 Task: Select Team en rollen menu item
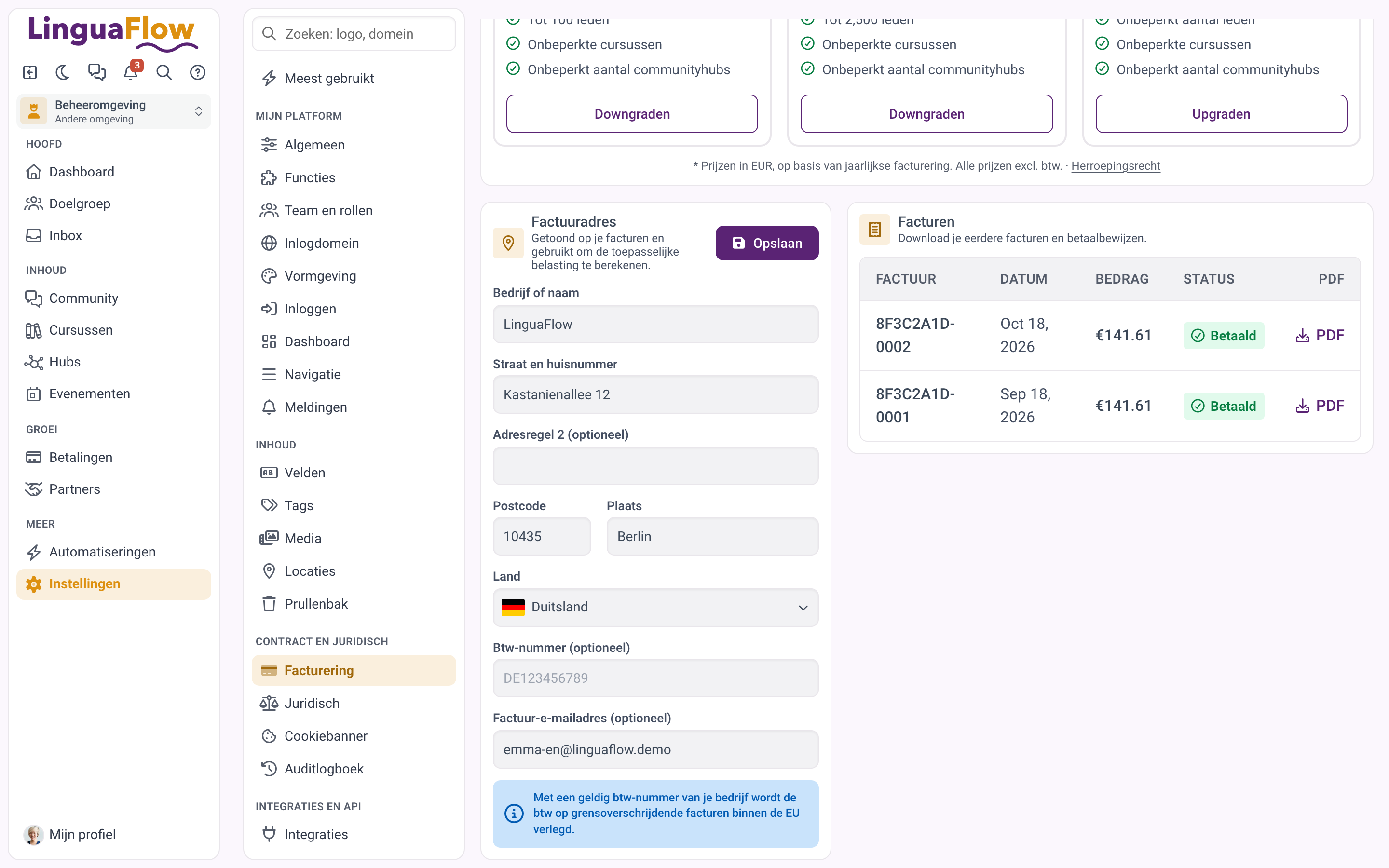(x=354, y=211)
